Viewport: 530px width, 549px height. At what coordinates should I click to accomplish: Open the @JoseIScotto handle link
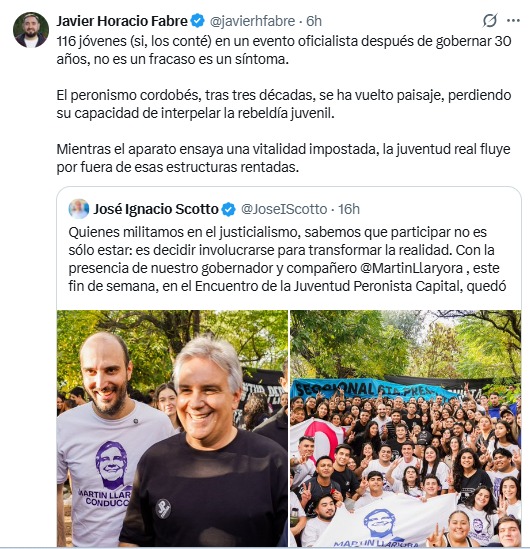point(284,209)
